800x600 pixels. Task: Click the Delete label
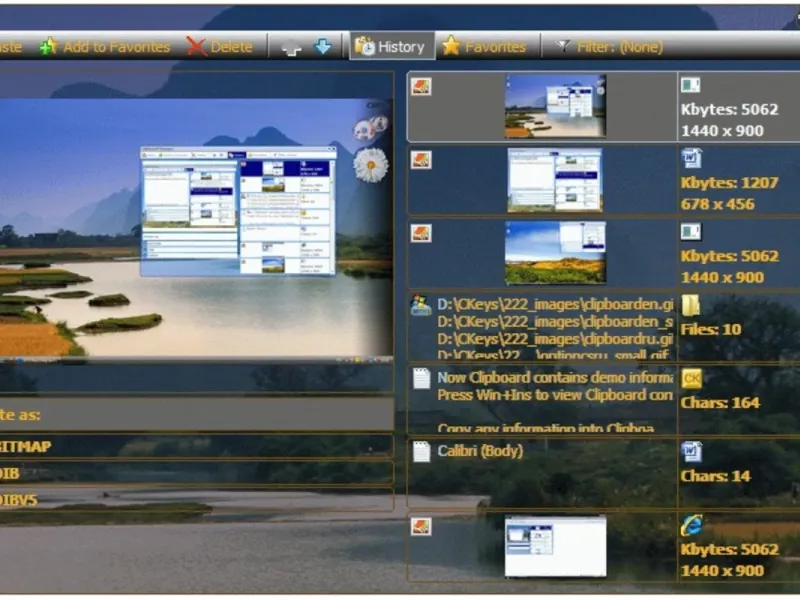[231, 47]
